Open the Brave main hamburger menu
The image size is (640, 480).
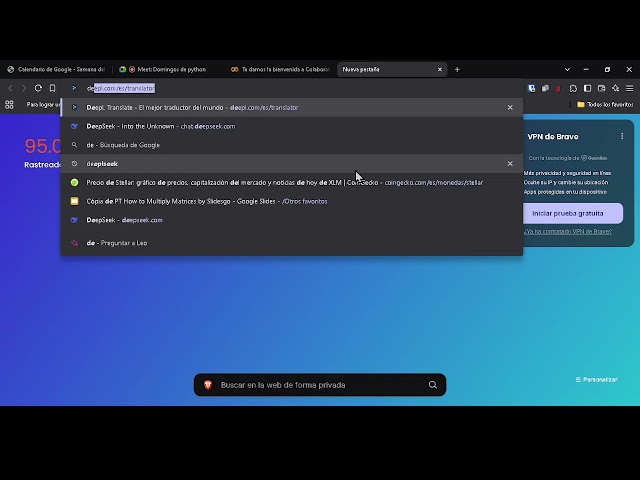pos(630,88)
